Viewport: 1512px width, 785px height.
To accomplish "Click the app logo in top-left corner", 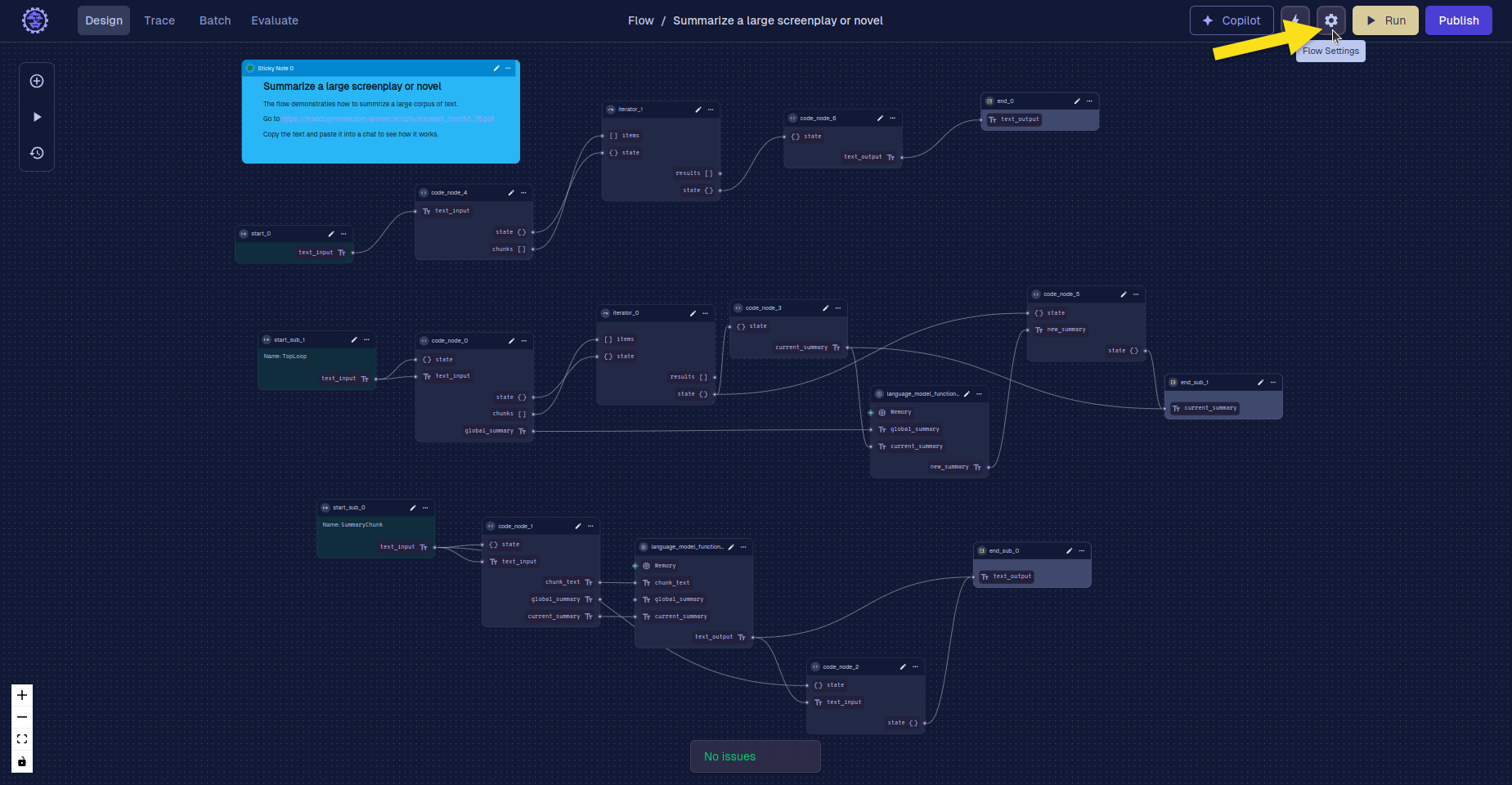I will (35, 20).
